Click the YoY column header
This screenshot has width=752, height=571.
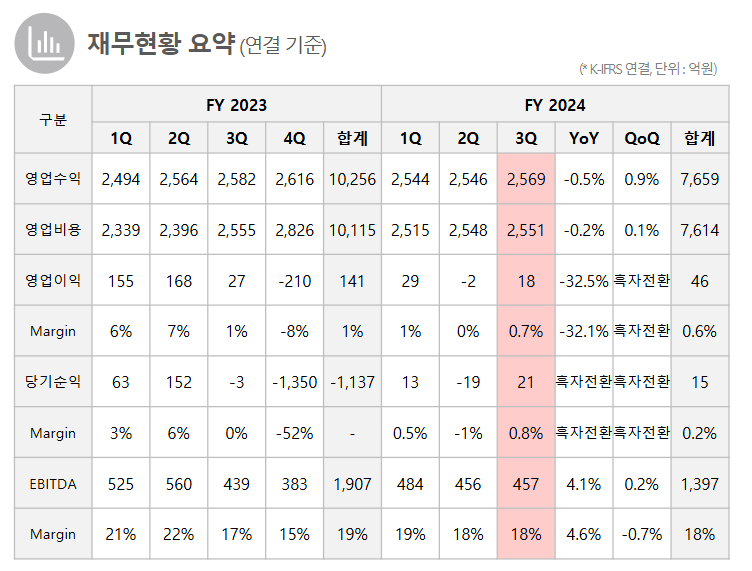[583, 137]
